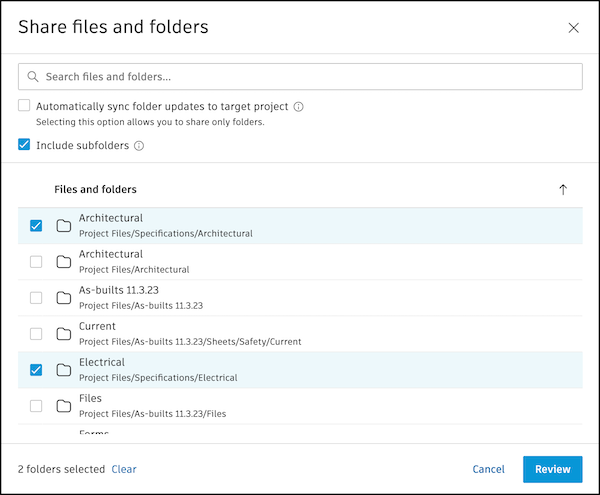Uncheck the Include subfolders checkbox

[x=24, y=145]
